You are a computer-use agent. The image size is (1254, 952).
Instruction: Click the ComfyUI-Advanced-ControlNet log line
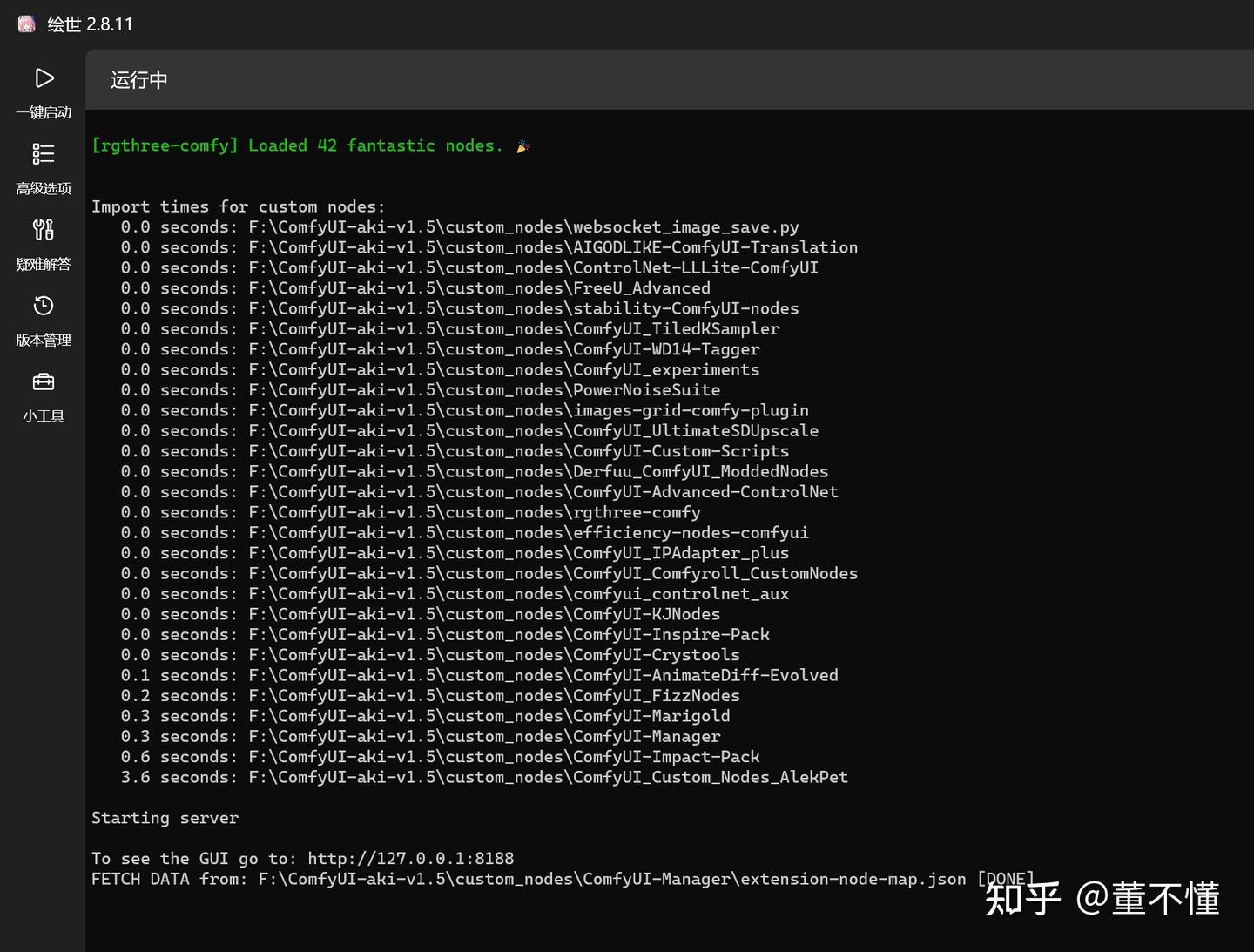coord(480,492)
